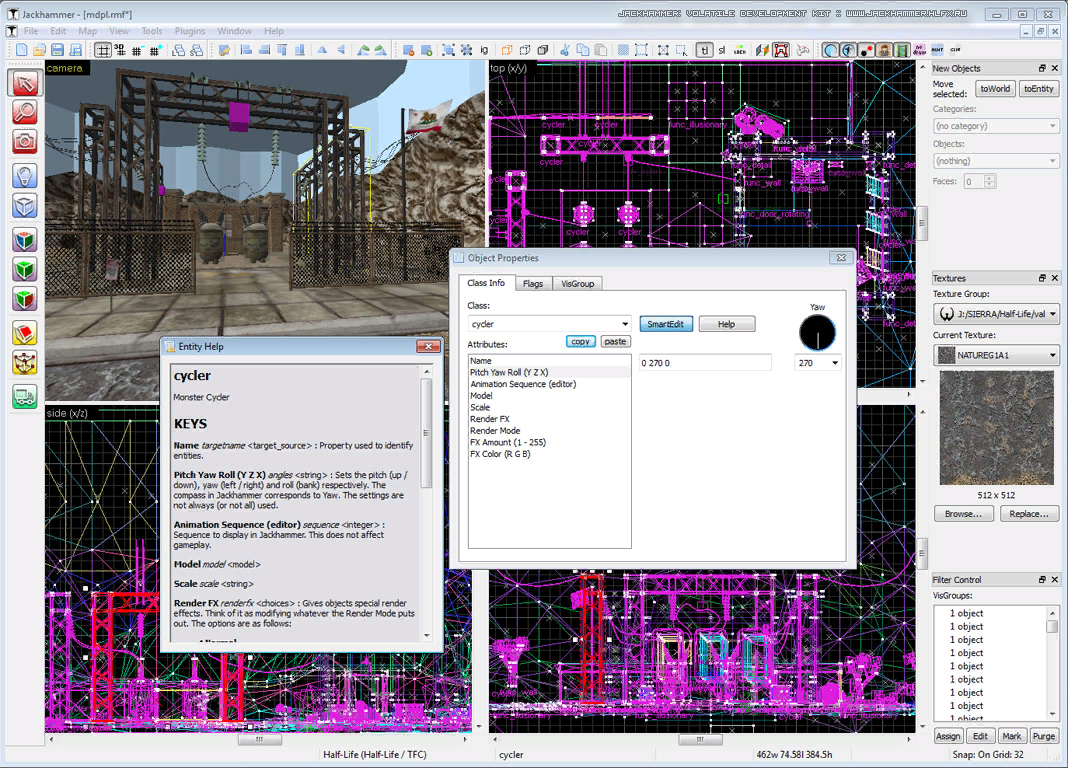Image resolution: width=1068 pixels, height=768 pixels.
Task: Click the Flip horizontally icon
Action: tap(322, 50)
